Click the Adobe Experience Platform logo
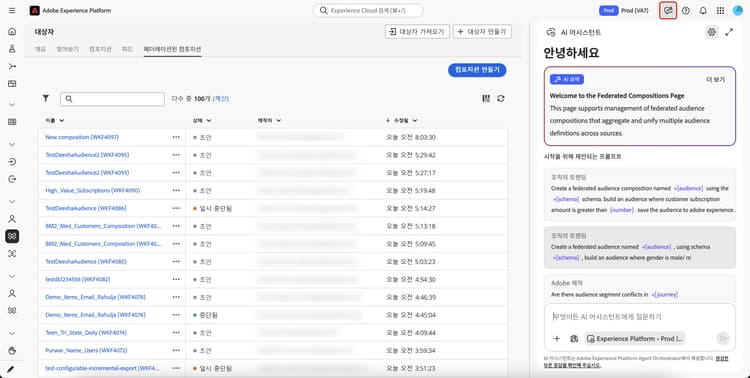 (34, 11)
